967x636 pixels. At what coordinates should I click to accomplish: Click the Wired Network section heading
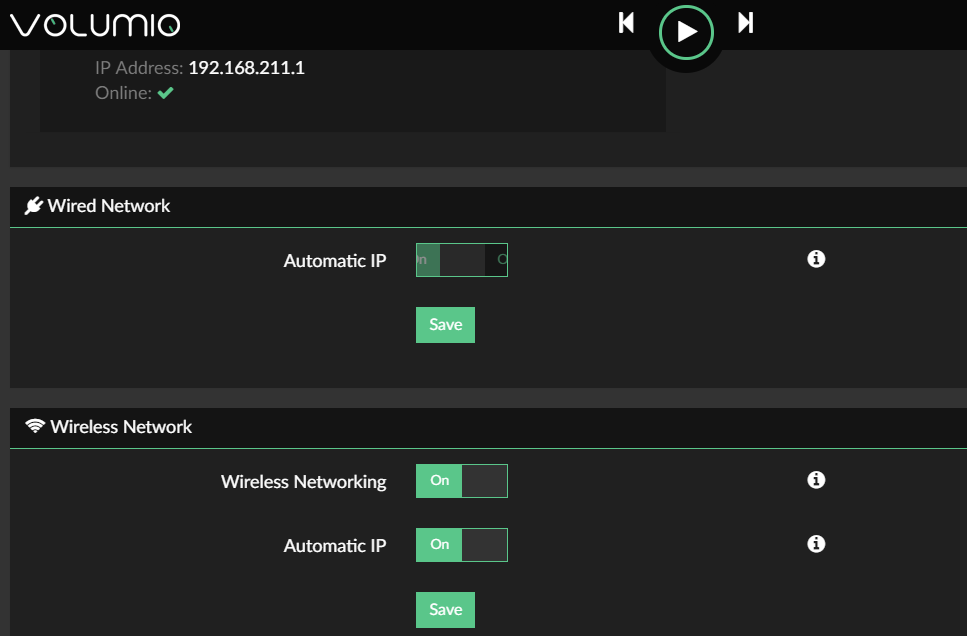pyautogui.click(x=109, y=205)
